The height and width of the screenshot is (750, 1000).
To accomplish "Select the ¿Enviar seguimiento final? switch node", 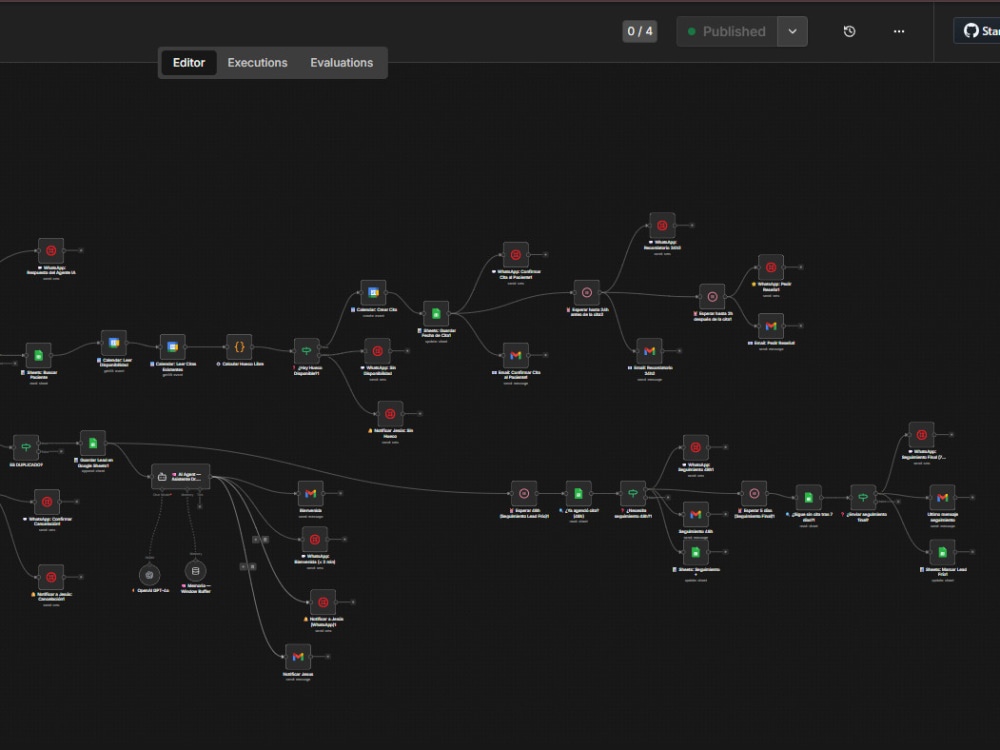I will tap(863, 497).
